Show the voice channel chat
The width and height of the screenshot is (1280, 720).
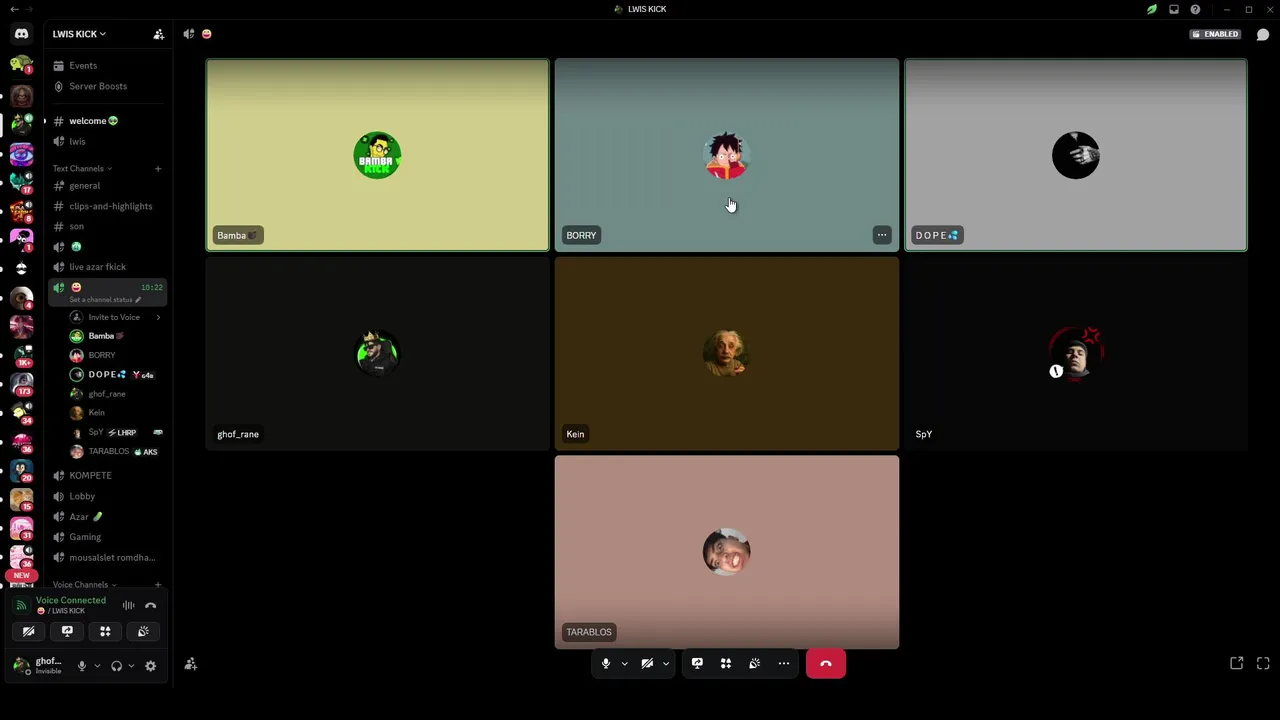click(x=1263, y=34)
